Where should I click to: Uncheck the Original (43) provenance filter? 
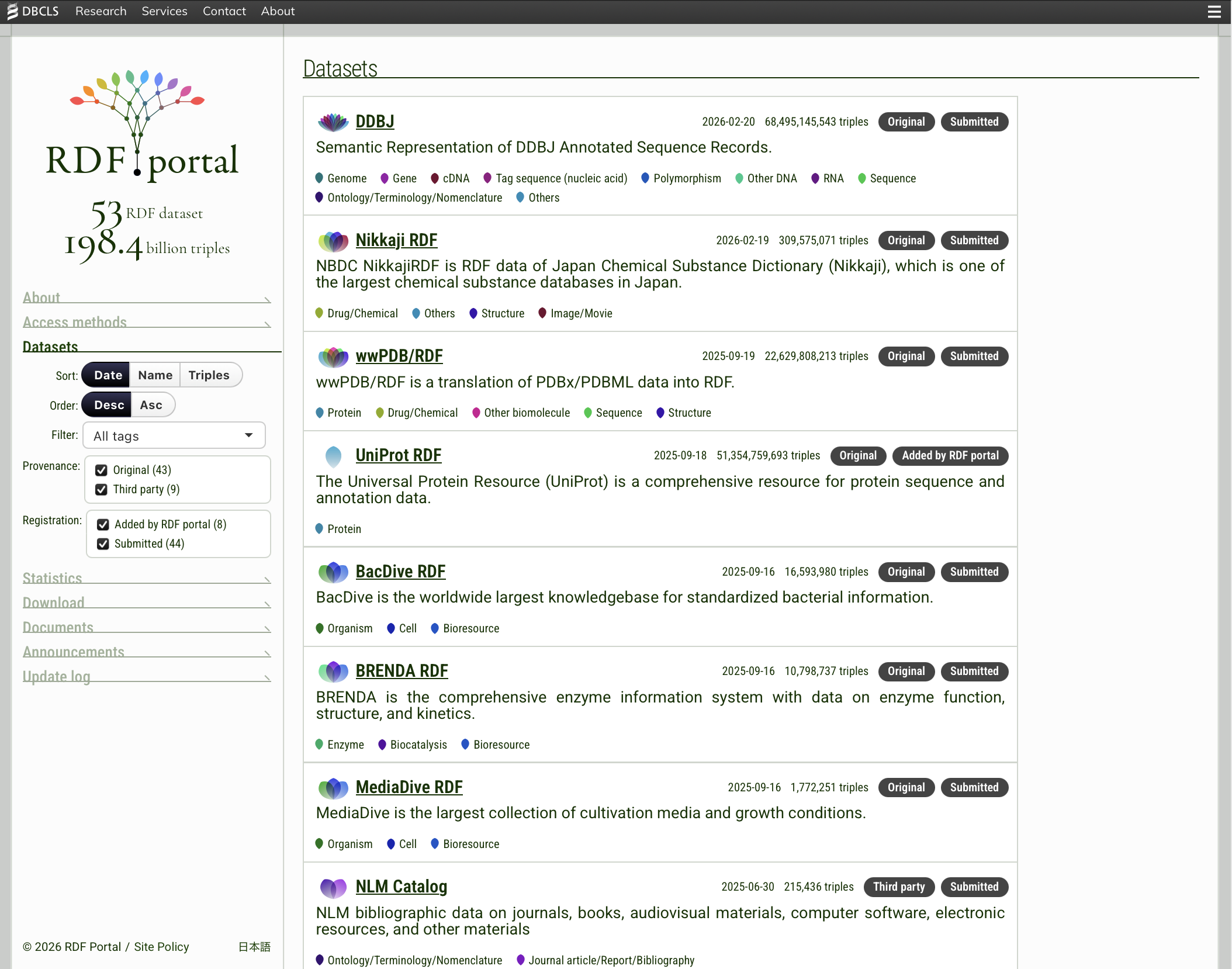(x=102, y=470)
